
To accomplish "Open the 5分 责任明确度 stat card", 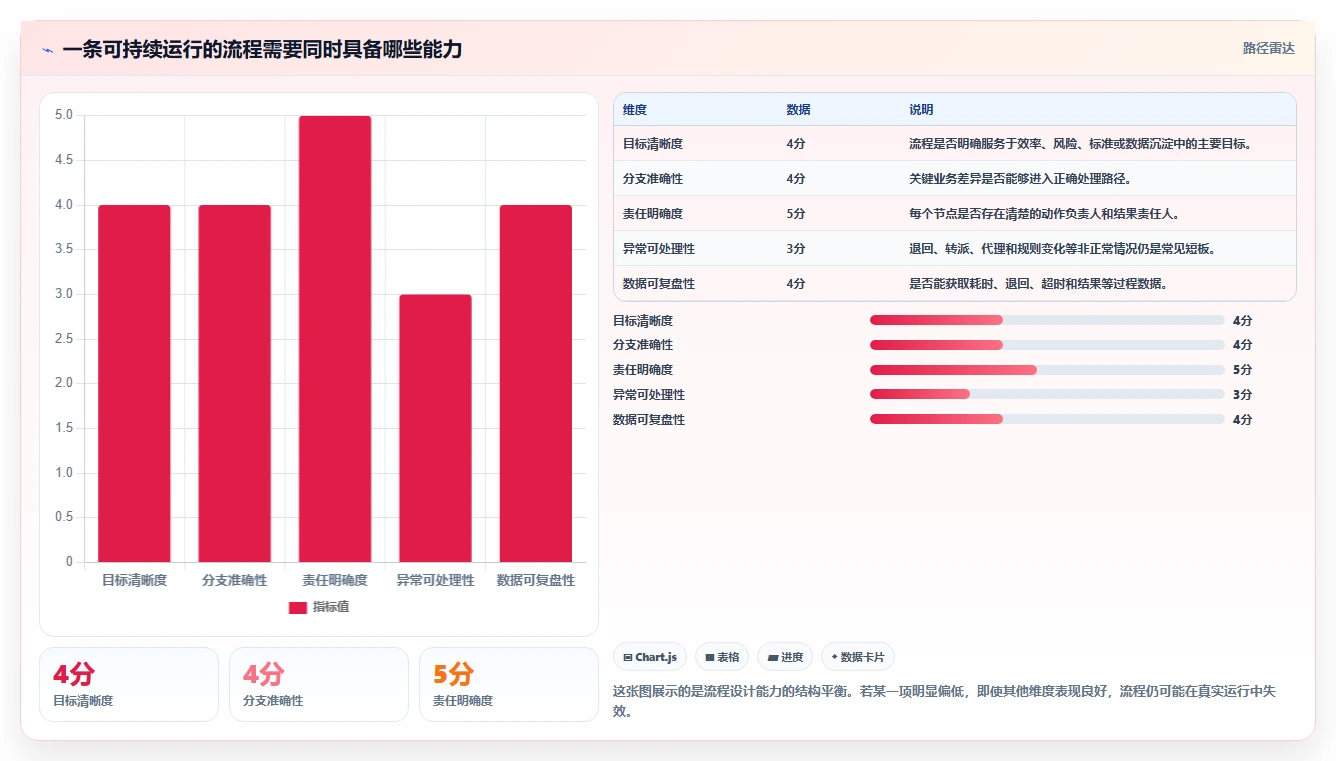I will [x=509, y=684].
